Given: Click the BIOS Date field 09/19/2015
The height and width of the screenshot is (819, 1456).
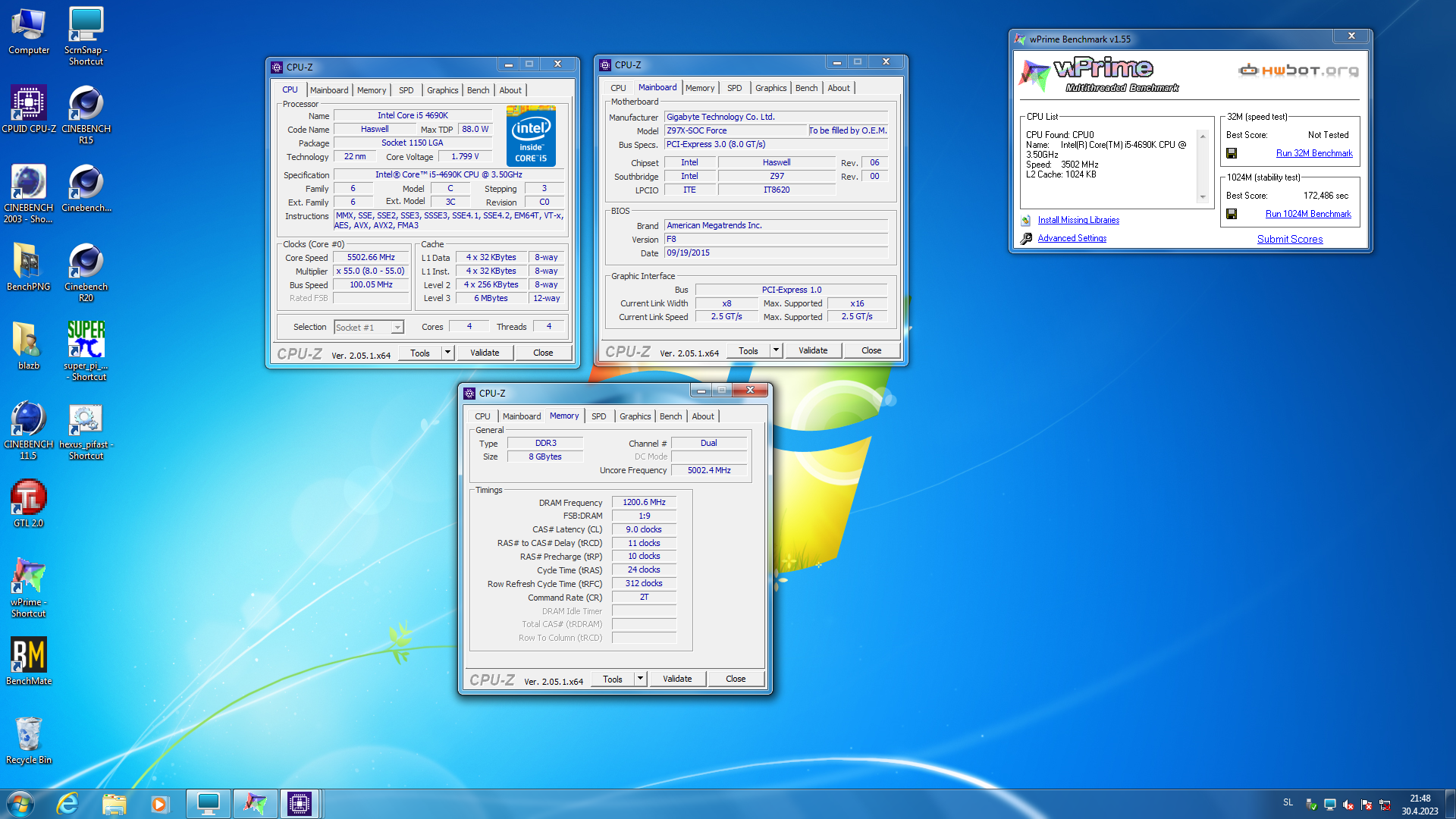Looking at the screenshot, I should [x=776, y=253].
